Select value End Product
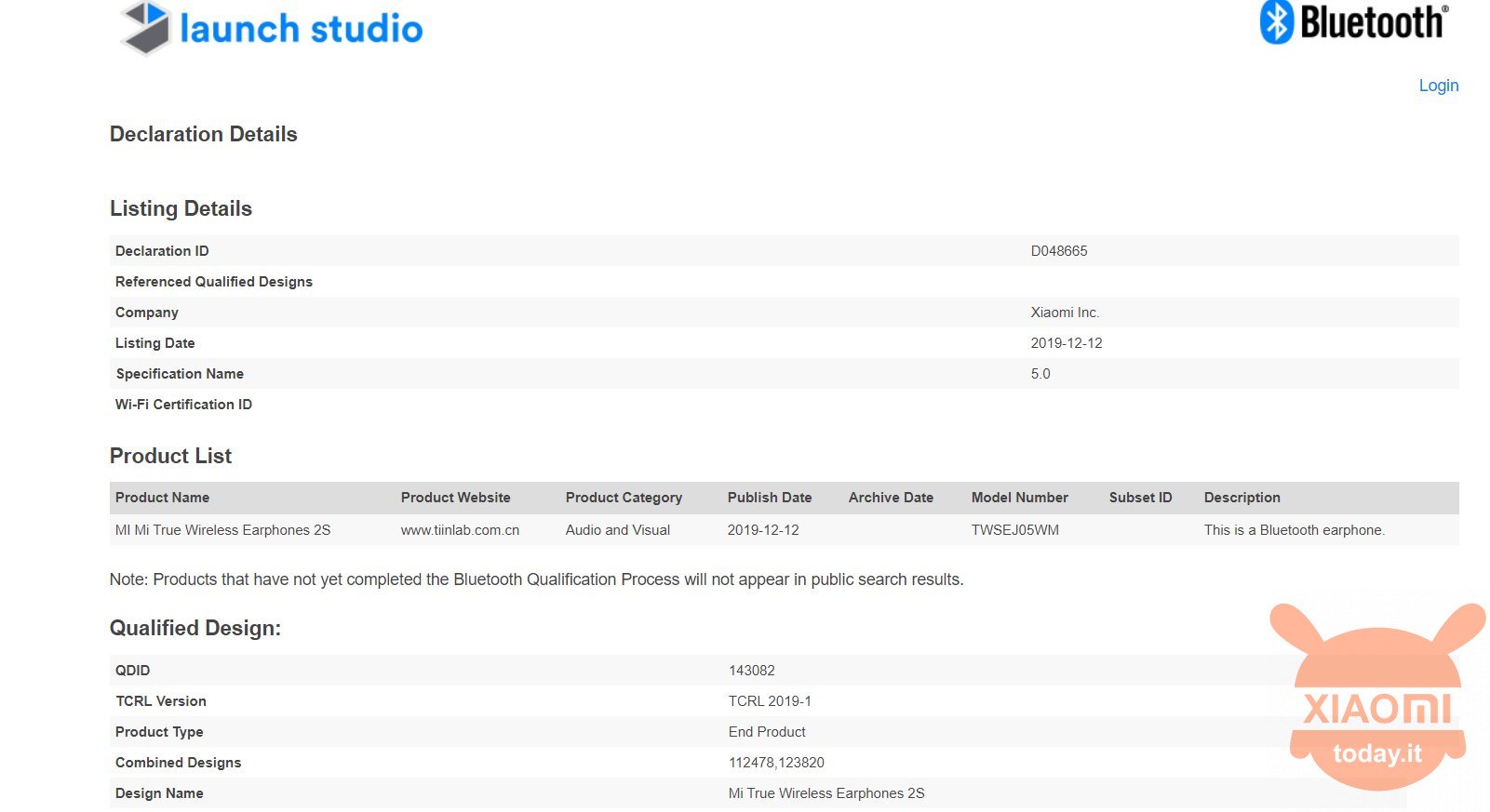 (767, 732)
